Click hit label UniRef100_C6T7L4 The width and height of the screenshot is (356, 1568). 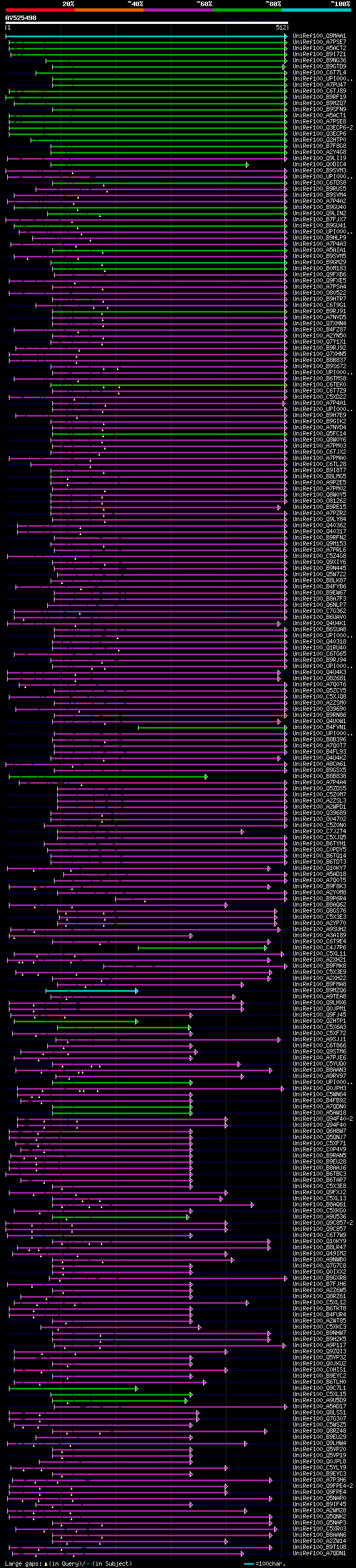[x=319, y=72]
